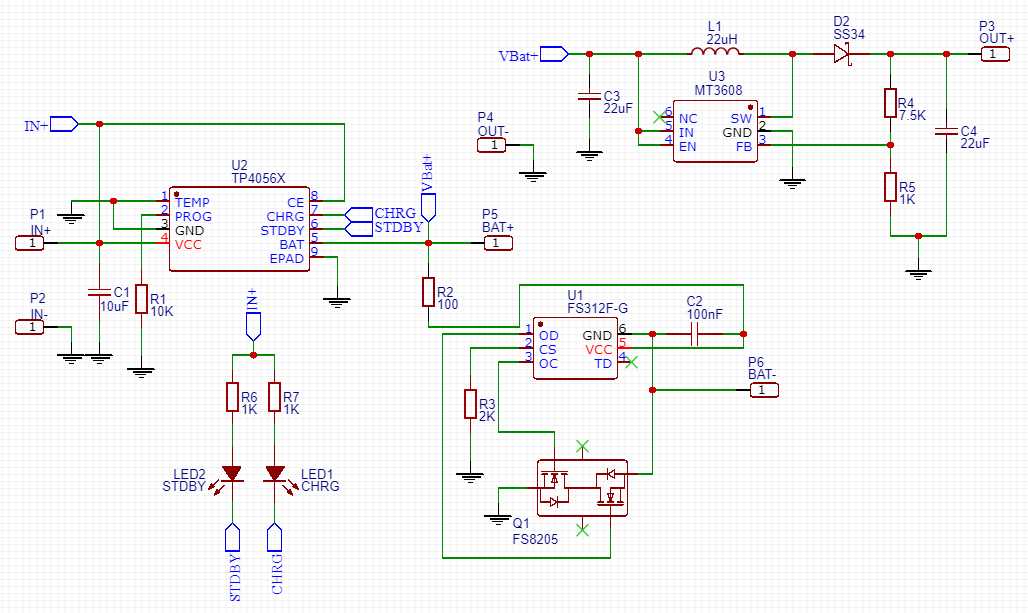Click the FS8205 part name text
The image size is (1028, 613).
coord(535,539)
